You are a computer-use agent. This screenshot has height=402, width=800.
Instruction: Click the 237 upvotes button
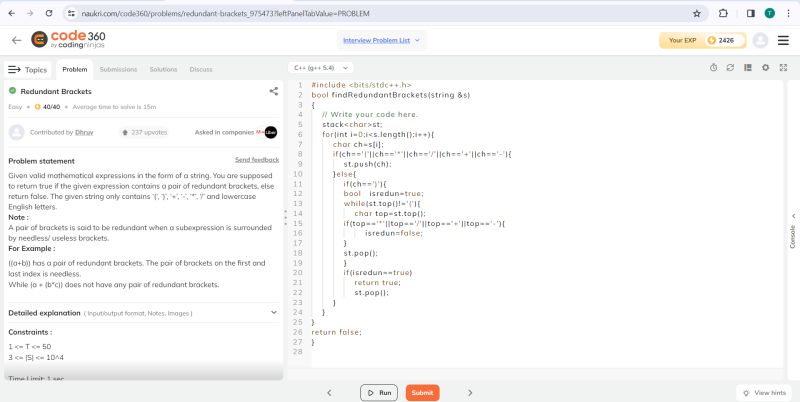(x=144, y=131)
